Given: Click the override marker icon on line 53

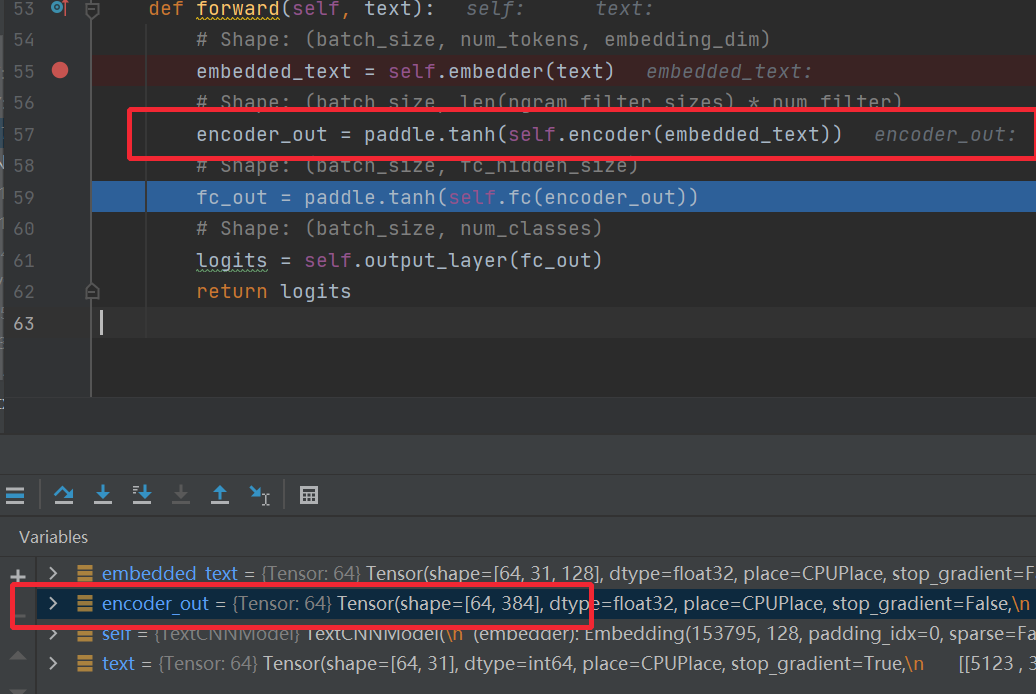Looking at the screenshot, I should click(59, 7).
